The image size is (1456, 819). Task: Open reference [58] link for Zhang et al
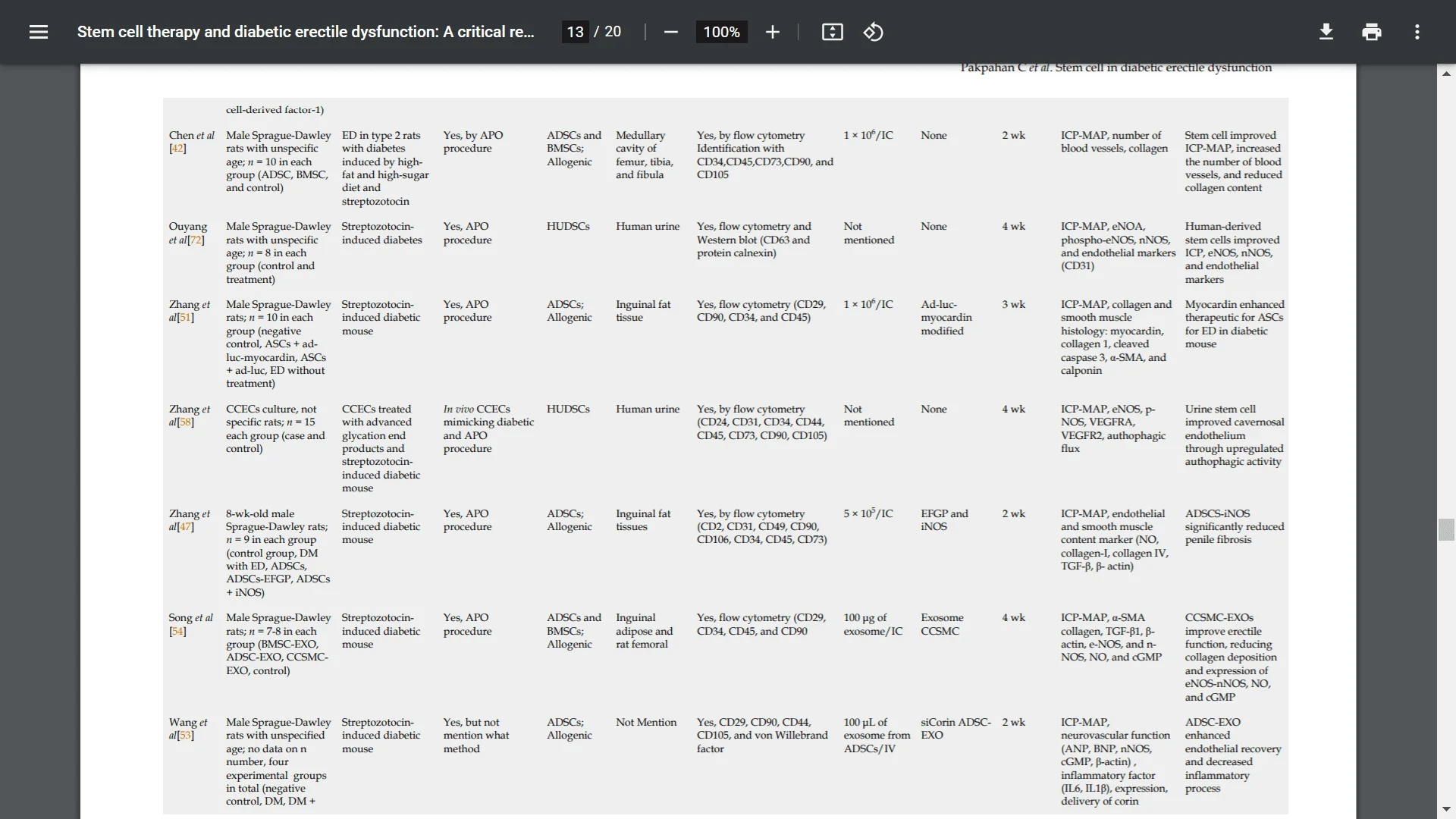point(185,422)
